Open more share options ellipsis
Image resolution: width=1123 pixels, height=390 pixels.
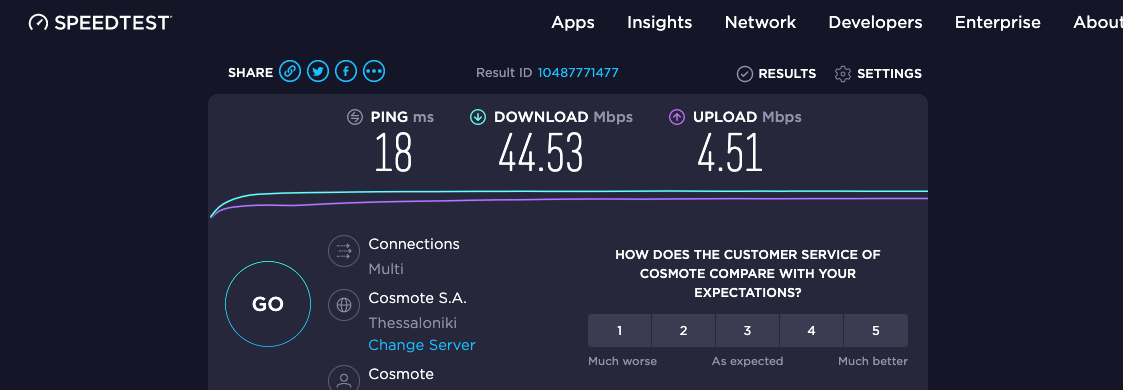tap(374, 72)
